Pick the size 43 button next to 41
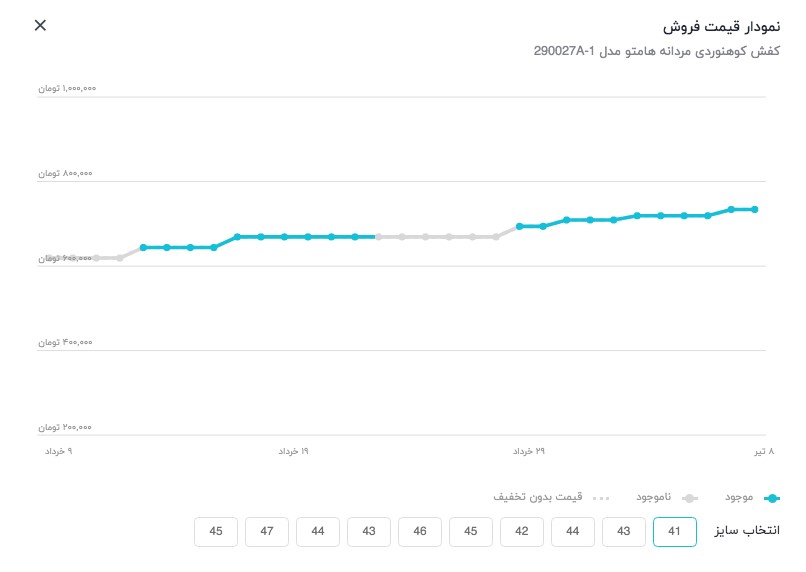 coord(624,532)
